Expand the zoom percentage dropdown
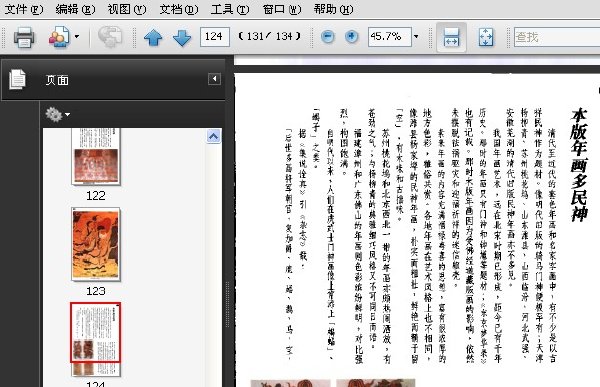This screenshot has width=600, height=387. click(x=416, y=37)
